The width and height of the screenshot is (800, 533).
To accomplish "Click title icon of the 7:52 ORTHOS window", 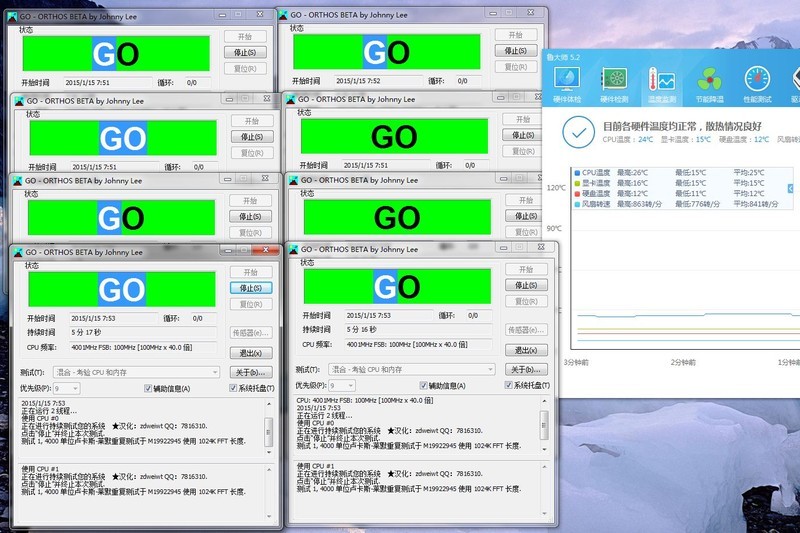I will pyautogui.click(x=283, y=15).
